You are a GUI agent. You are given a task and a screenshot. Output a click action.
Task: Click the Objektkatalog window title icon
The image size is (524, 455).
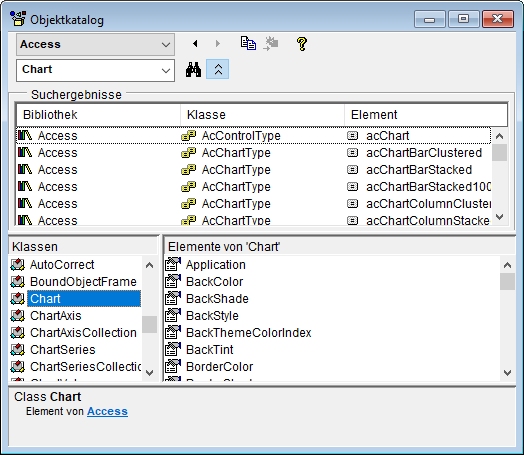coord(18,18)
